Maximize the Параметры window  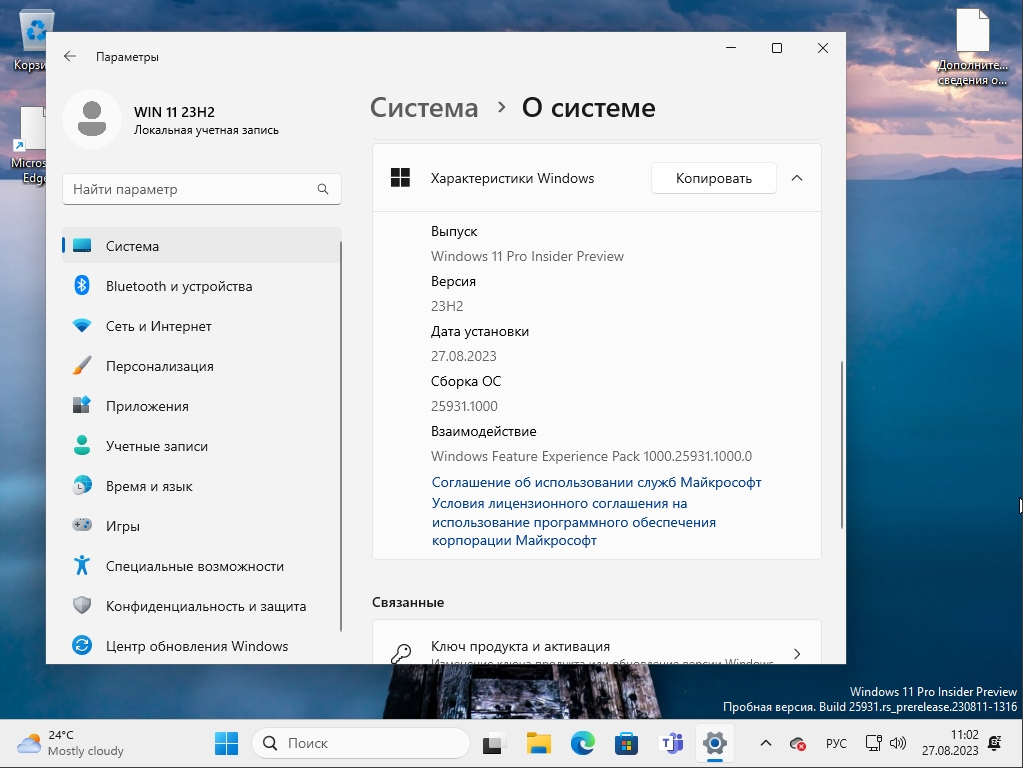coord(776,48)
